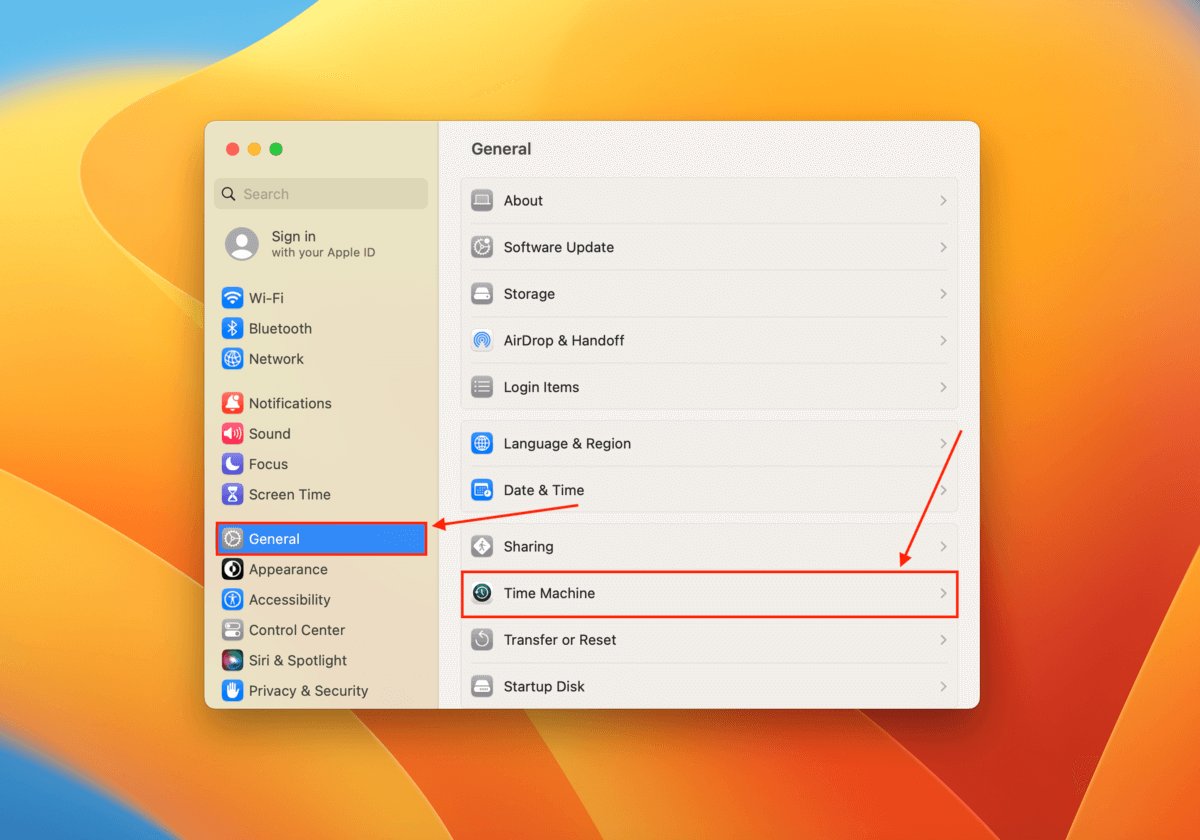Click the Time Machine clock icon
Viewport: 1200px width, 840px height.
pos(482,593)
